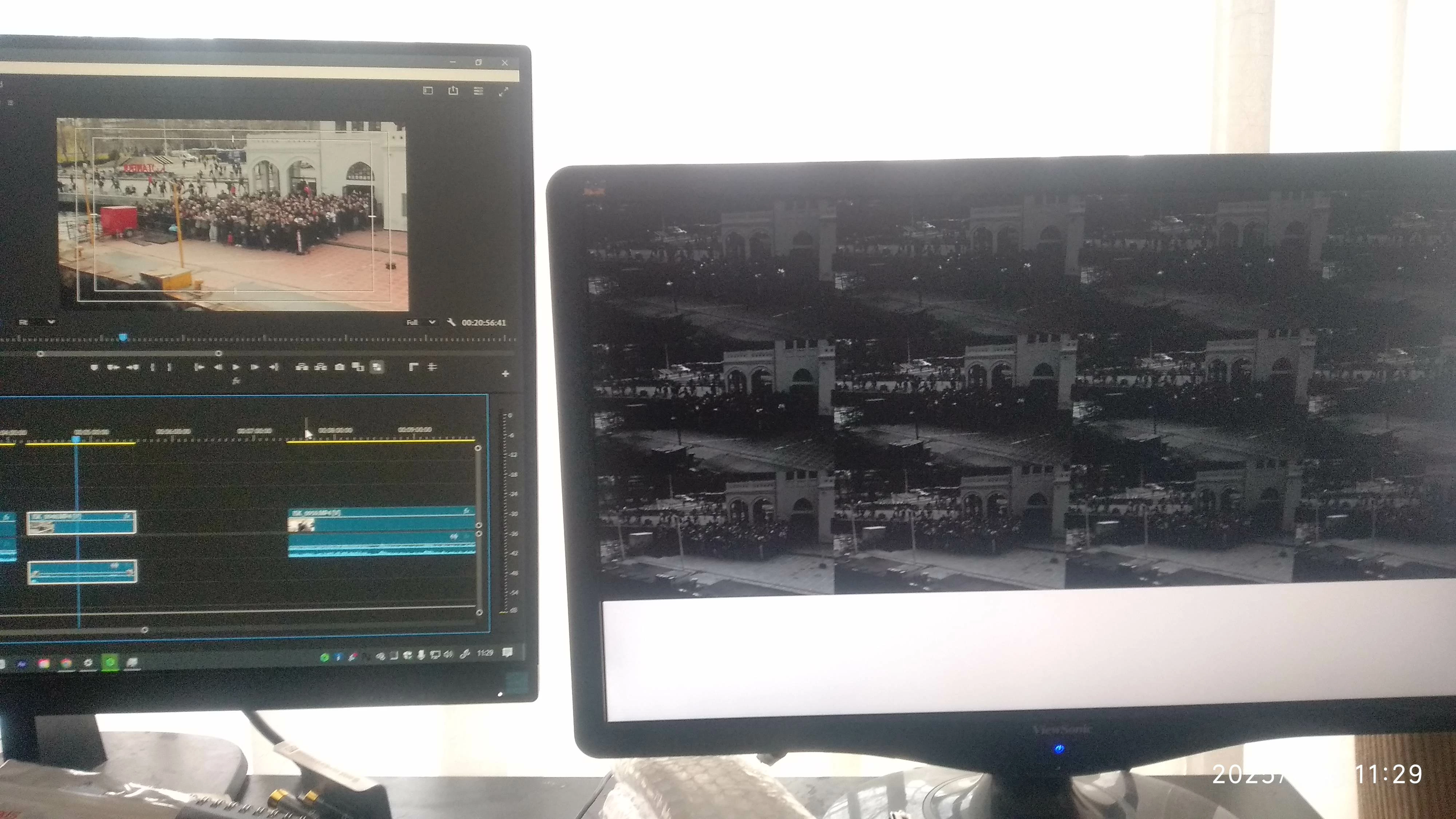Open workspaces menu icon at top right
The width and height of the screenshot is (1456, 819).
pos(478,90)
